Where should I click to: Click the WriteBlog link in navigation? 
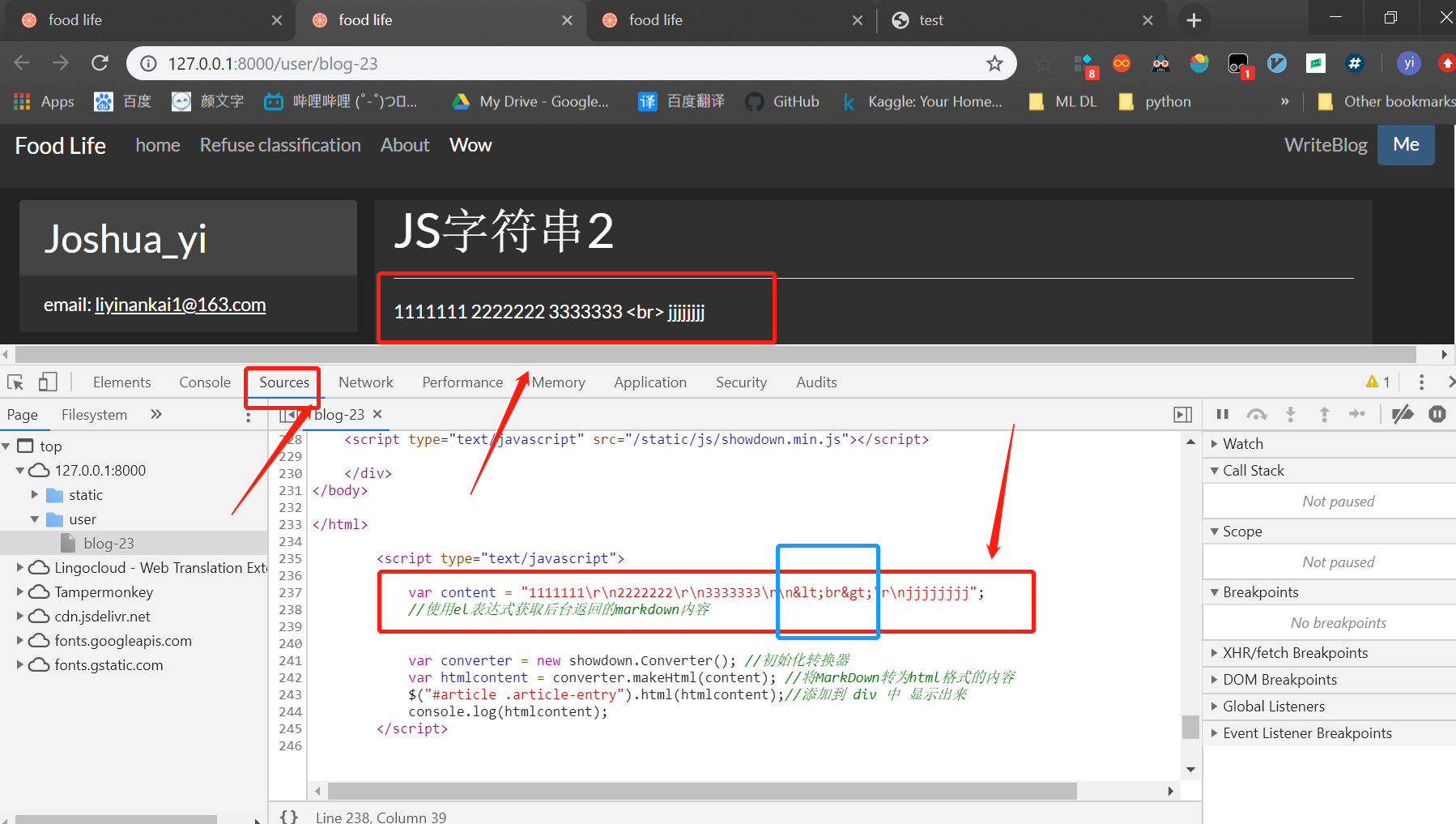click(1326, 144)
